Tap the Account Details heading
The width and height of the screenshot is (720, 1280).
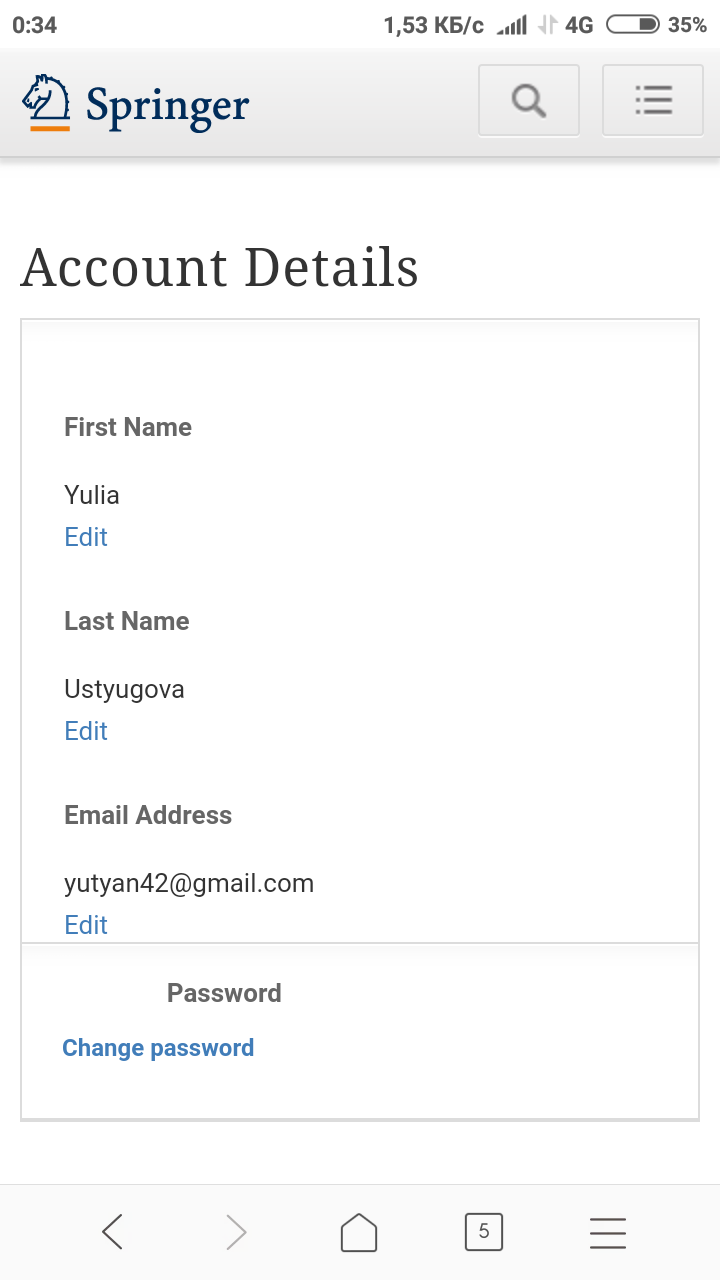219,267
